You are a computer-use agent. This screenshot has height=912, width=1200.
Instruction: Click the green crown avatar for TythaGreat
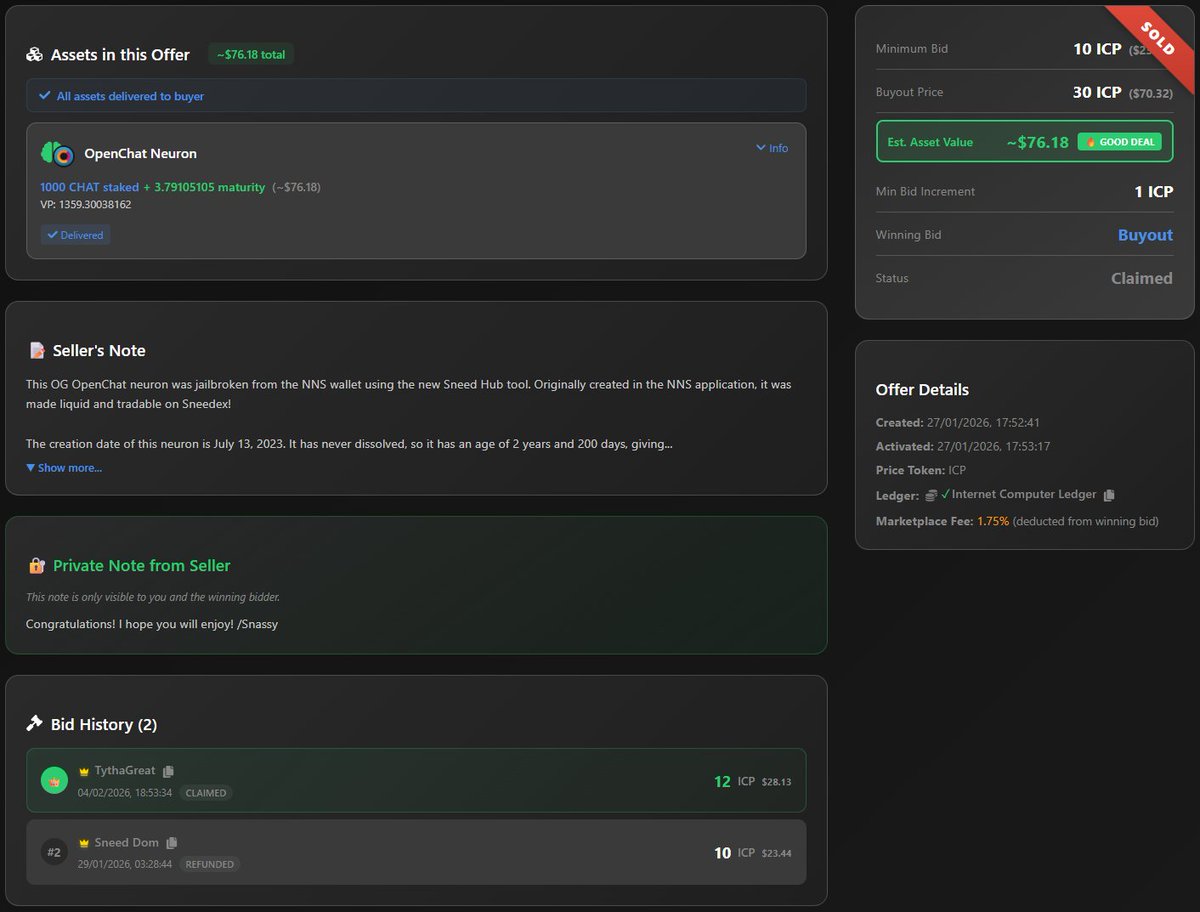click(54, 780)
